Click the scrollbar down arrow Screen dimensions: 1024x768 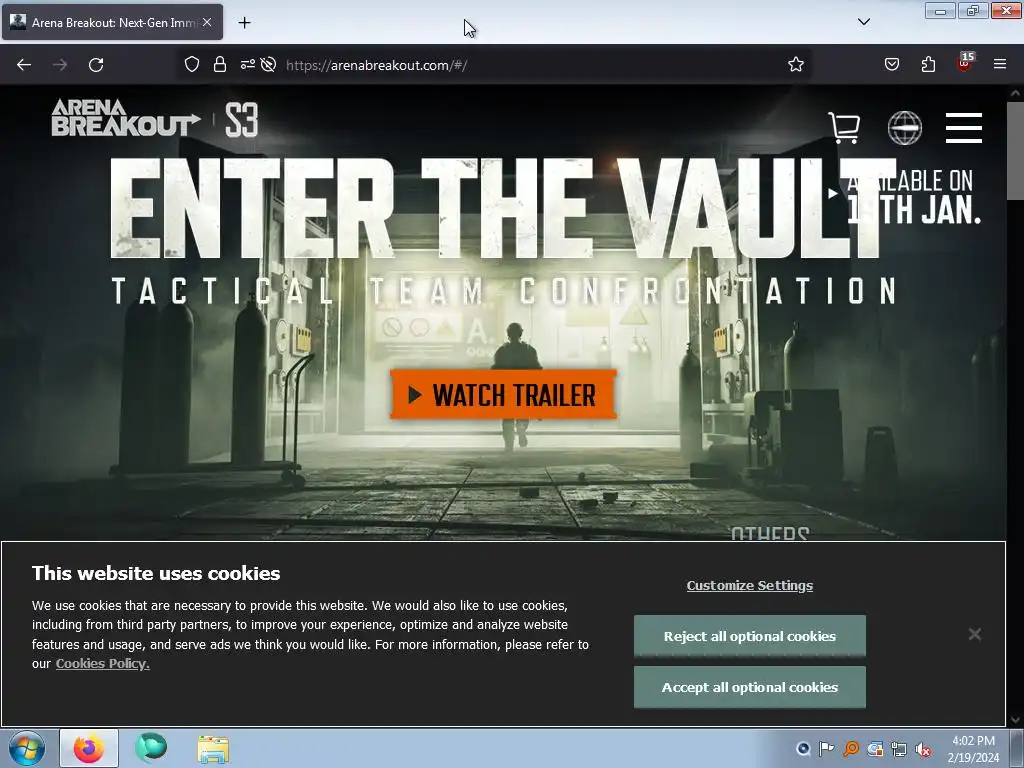tap(1015, 720)
